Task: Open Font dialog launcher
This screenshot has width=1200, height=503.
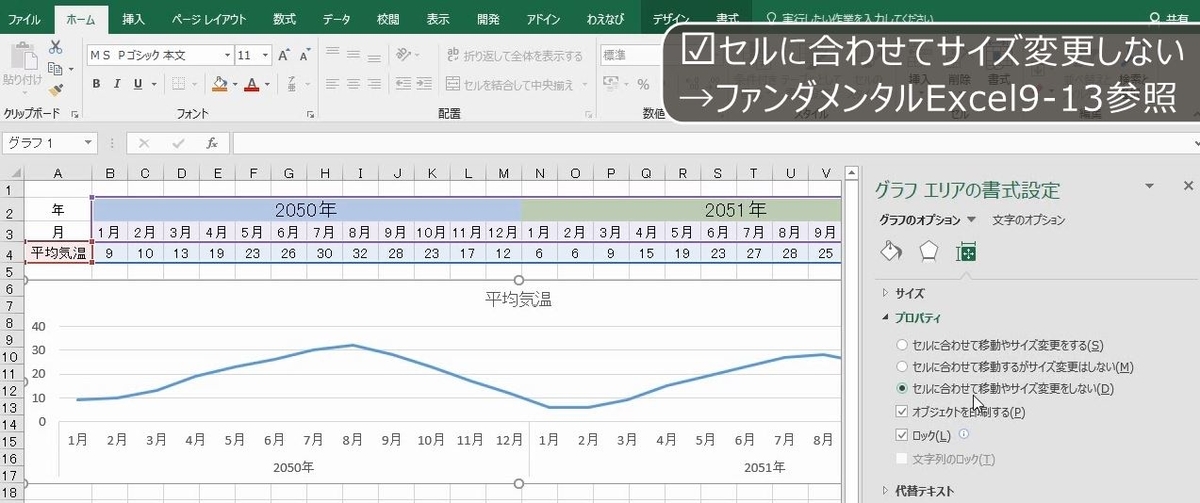Action: [x=312, y=114]
